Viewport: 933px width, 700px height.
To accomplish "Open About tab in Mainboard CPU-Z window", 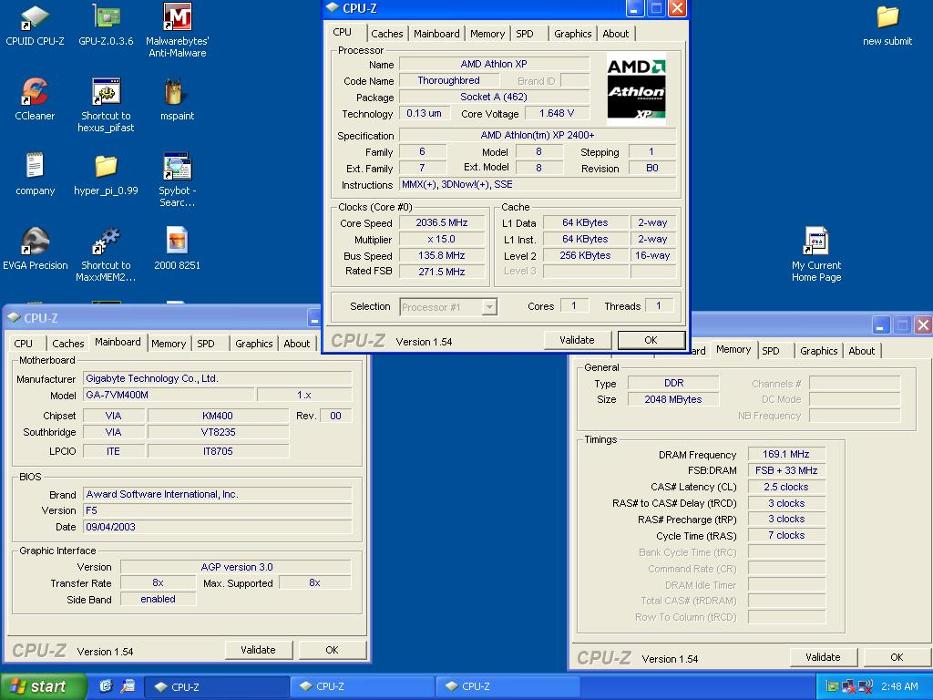I will (x=296, y=343).
